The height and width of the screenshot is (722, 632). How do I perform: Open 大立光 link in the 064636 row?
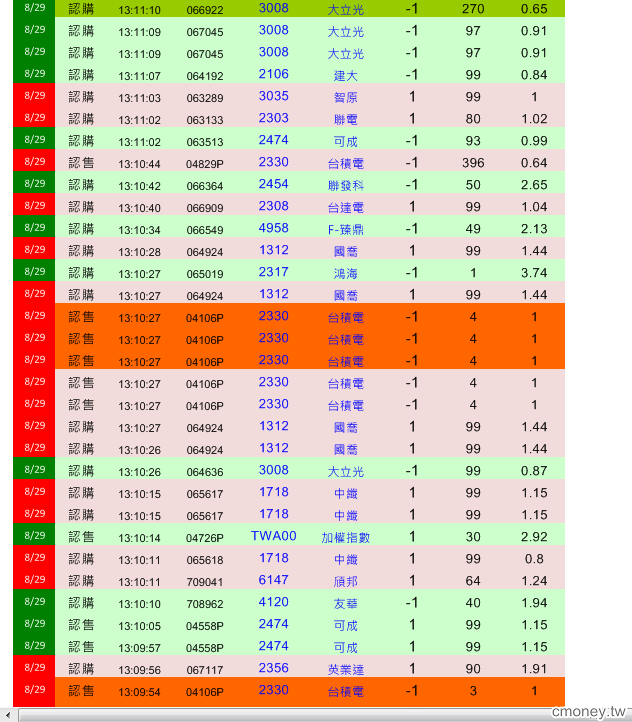coord(346,472)
